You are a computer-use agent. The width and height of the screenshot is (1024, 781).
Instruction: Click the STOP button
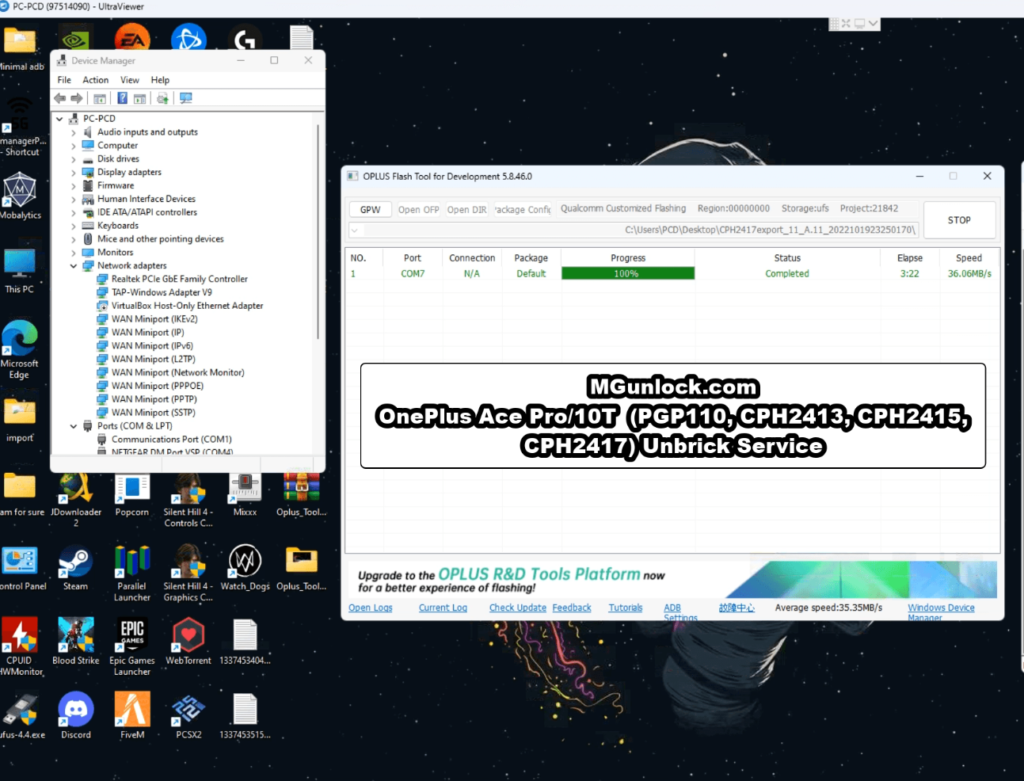[959, 220]
